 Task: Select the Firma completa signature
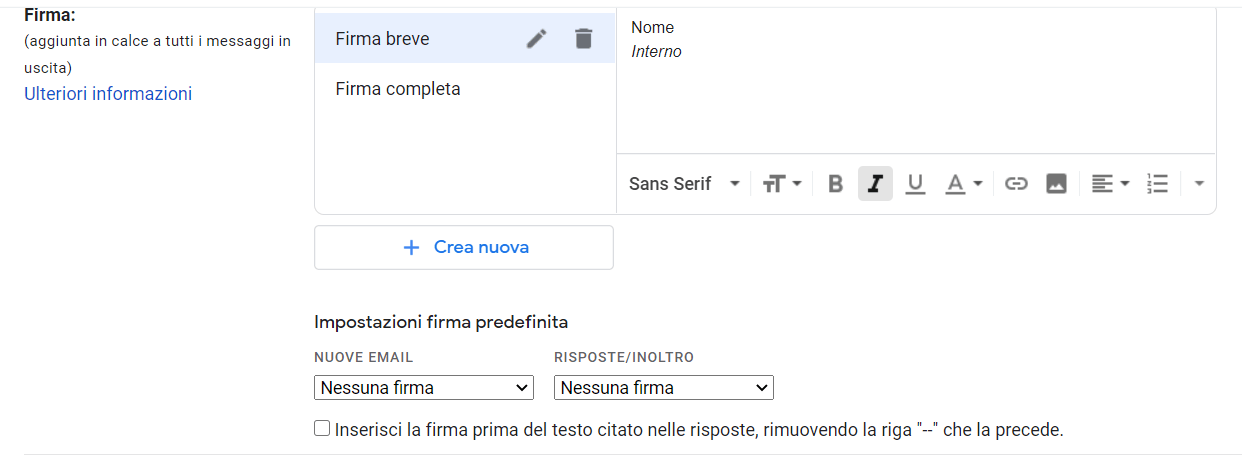(398, 89)
